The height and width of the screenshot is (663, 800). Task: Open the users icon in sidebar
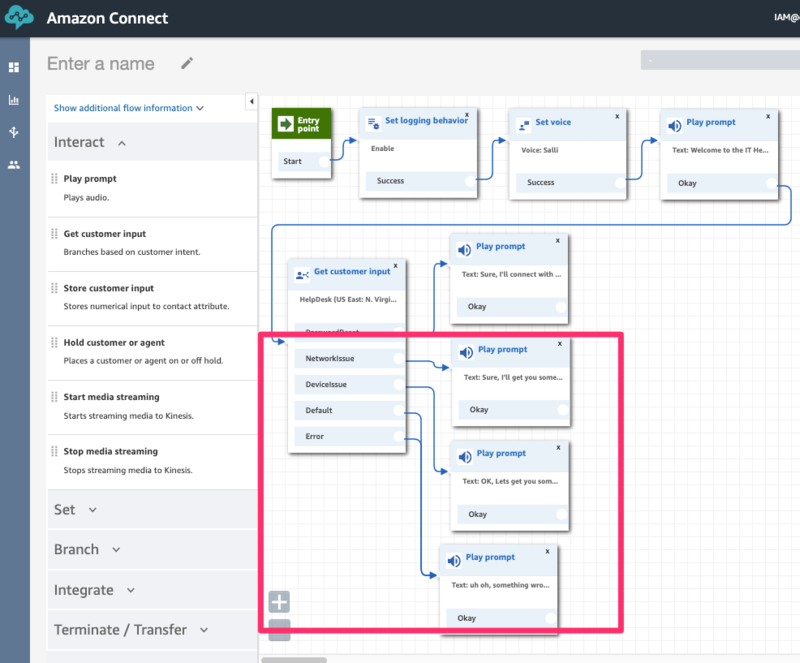point(14,165)
